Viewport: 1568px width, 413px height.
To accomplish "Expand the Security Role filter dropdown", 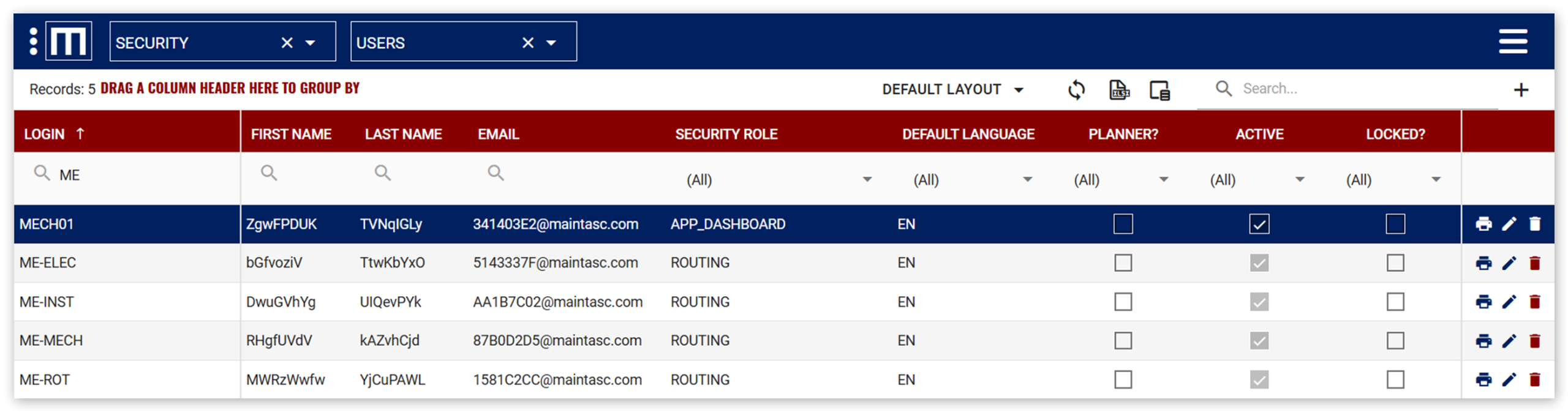I will [x=867, y=180].
